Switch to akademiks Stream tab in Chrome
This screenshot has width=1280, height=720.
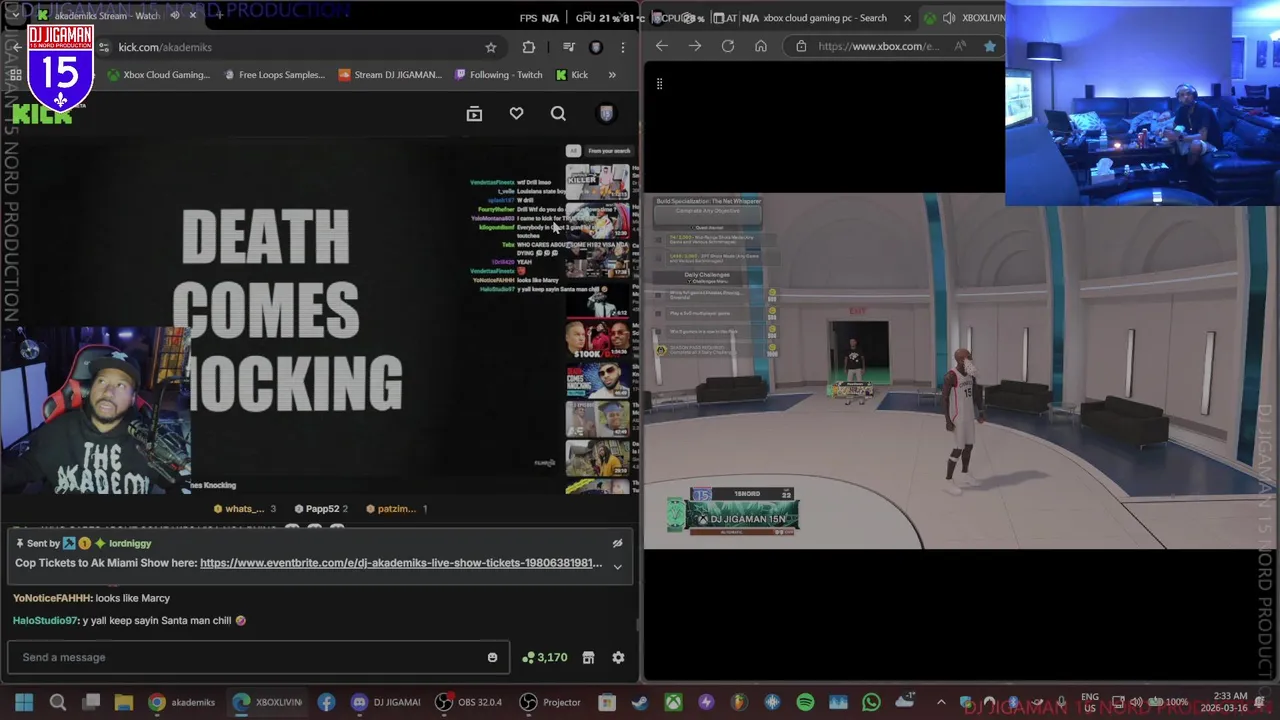tap(105, 16)
